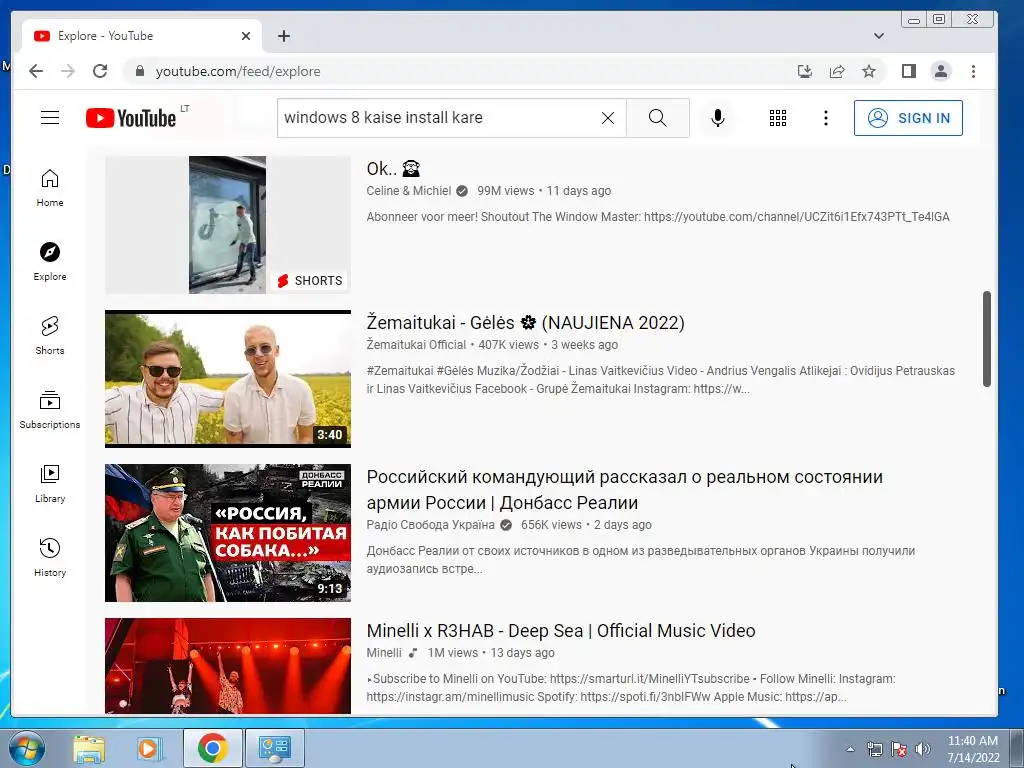
Task: Open Action Center flag icon
Action: click(x=899, y=749)
